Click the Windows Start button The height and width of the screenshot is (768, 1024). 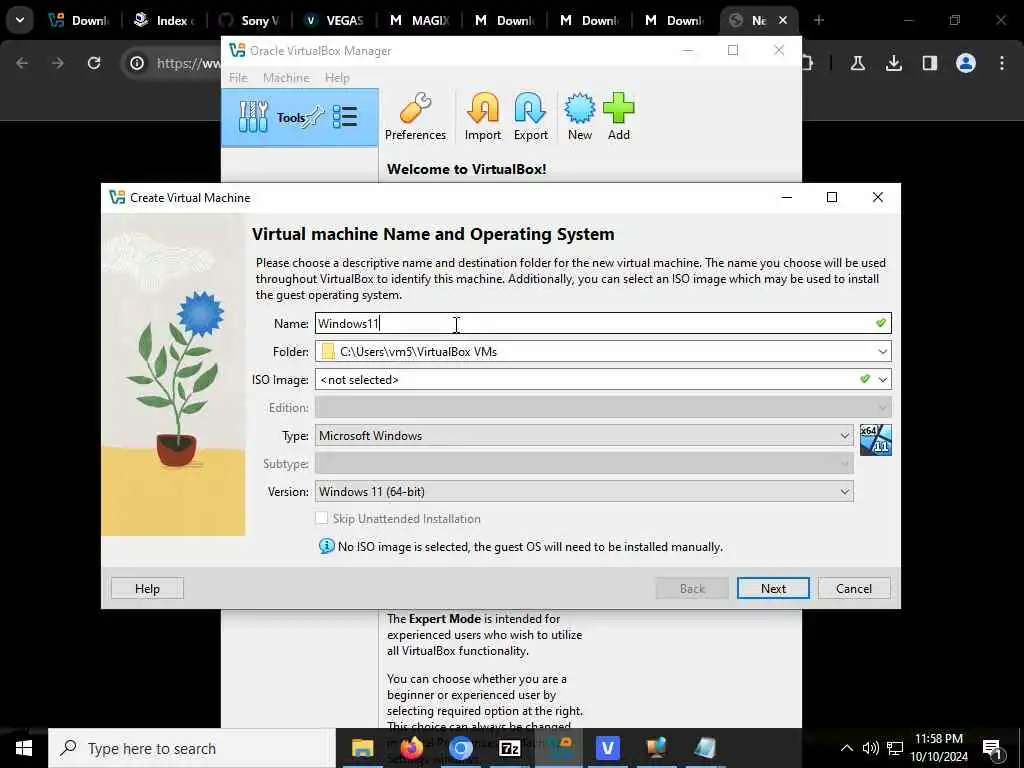click(x=24, y=748)
